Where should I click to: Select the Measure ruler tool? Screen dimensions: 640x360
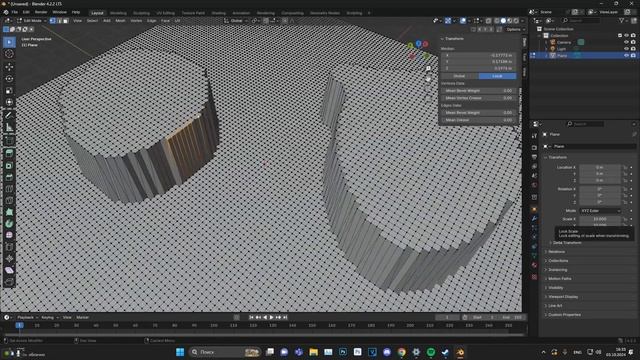(x=9, y=127)
